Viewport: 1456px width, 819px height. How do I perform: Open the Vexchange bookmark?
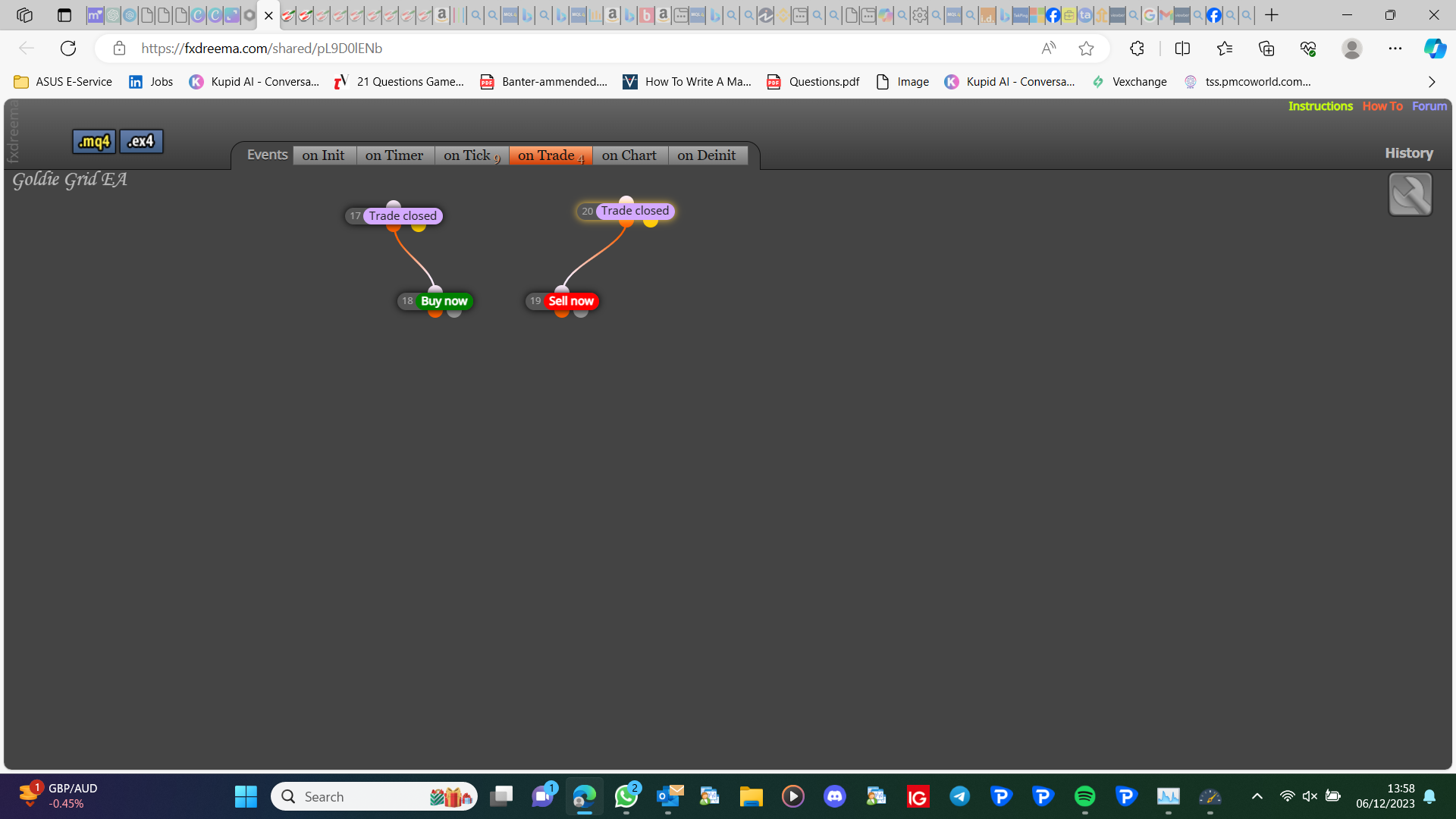(1129, 82)
